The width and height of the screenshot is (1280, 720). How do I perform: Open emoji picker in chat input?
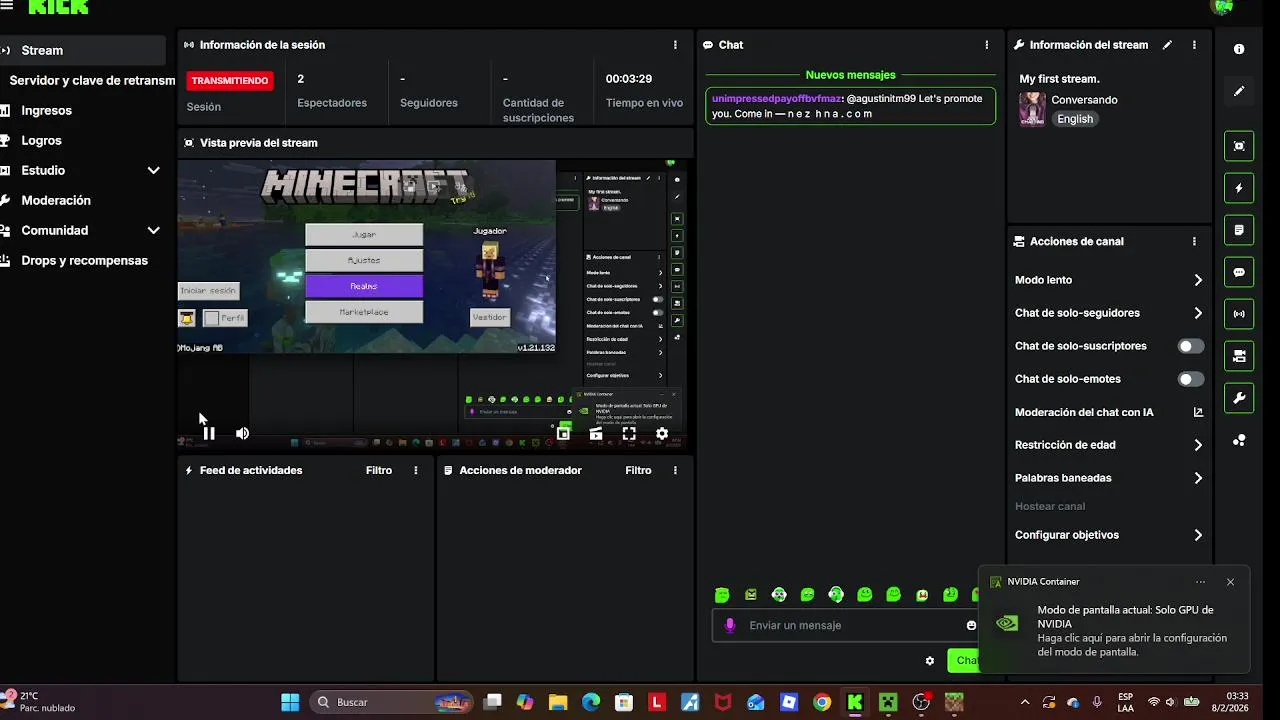click(971, 625)
